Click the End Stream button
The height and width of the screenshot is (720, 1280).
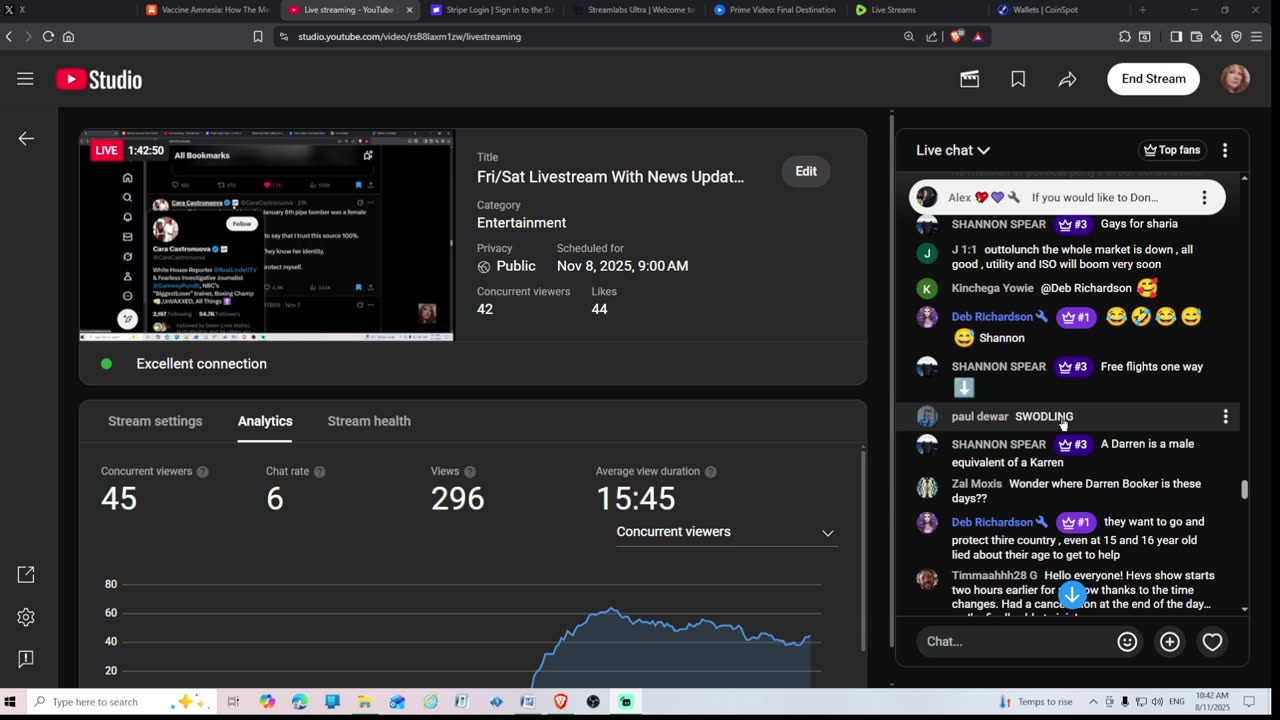point(1153,79)
